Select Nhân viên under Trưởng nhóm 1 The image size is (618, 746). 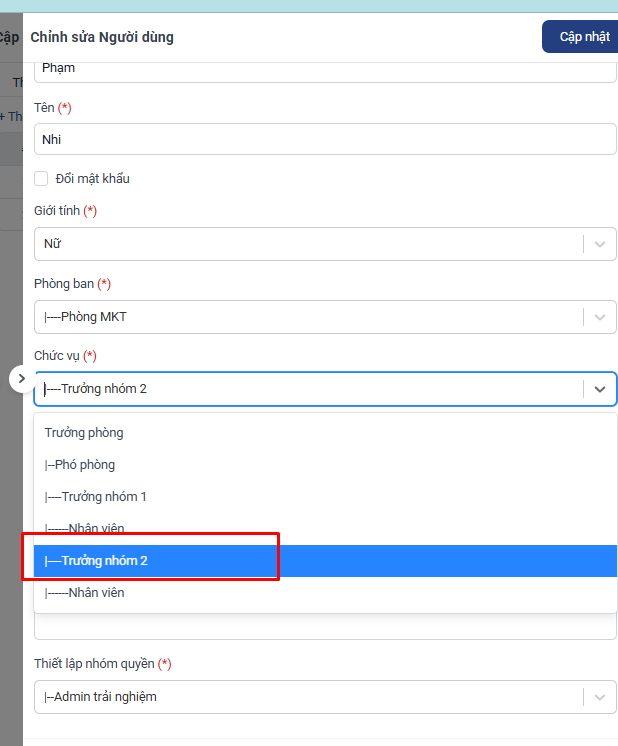(325, 529)
